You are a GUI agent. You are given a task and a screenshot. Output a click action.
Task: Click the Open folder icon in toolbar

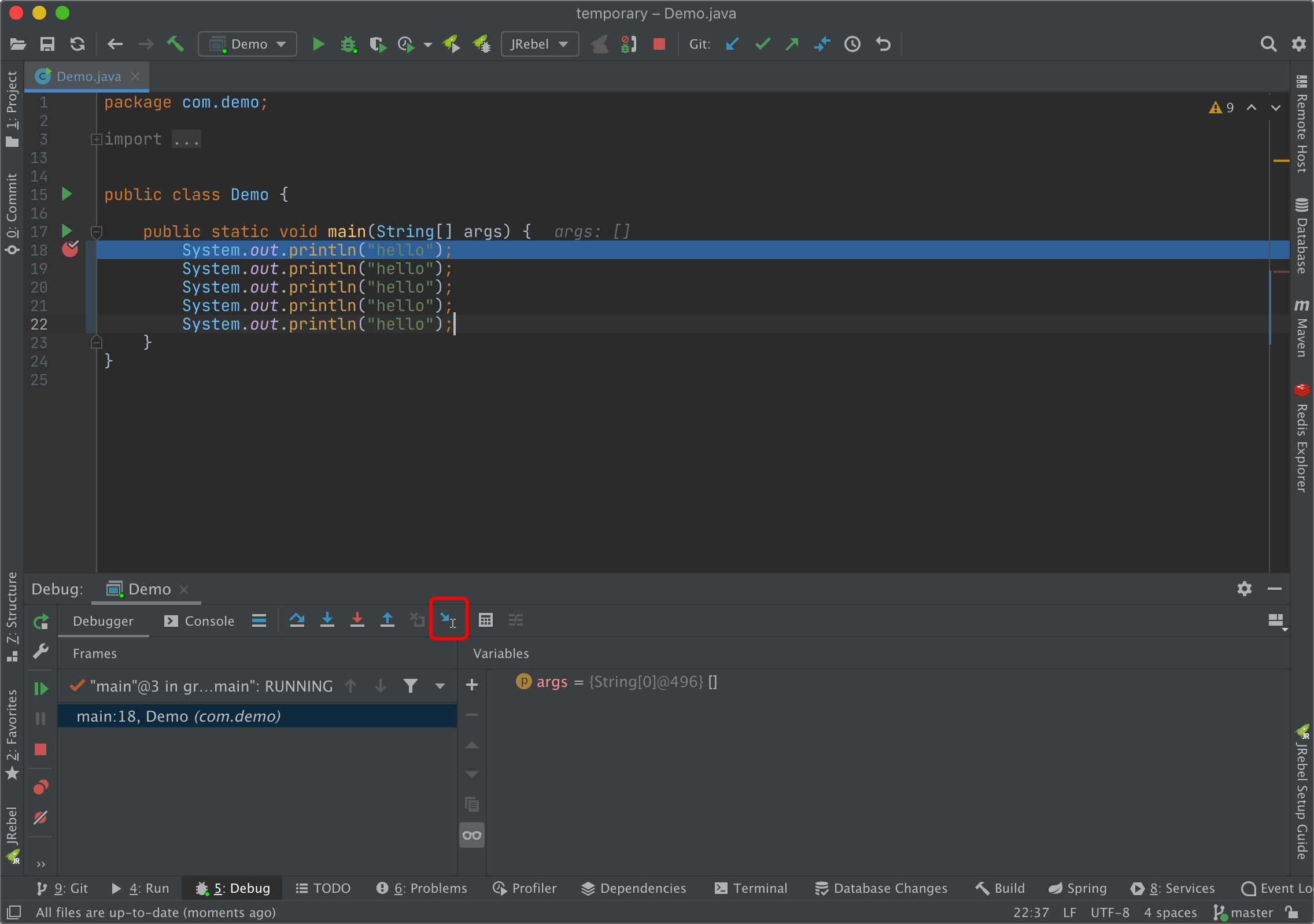pyautogui.click(x=18, y=44)
